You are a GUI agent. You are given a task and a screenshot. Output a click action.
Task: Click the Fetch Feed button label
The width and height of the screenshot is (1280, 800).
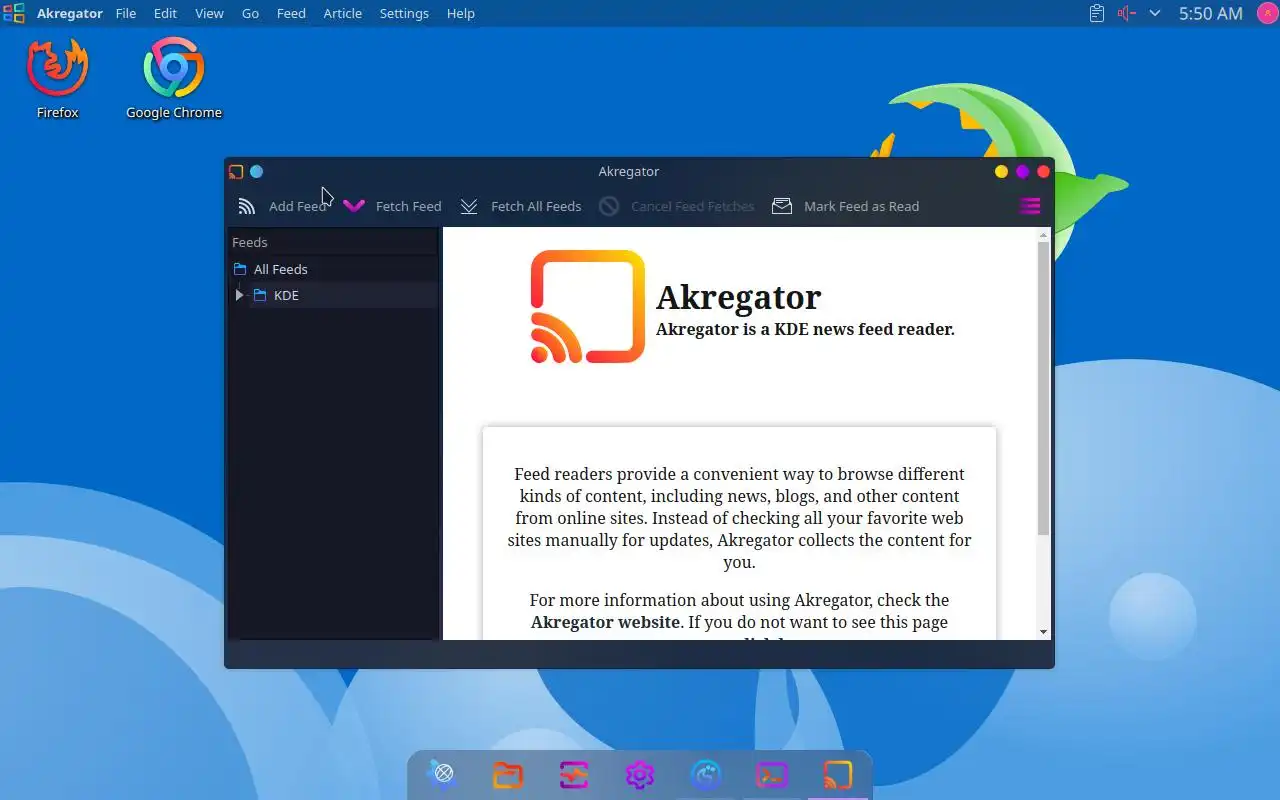click(x=408, y=206)
